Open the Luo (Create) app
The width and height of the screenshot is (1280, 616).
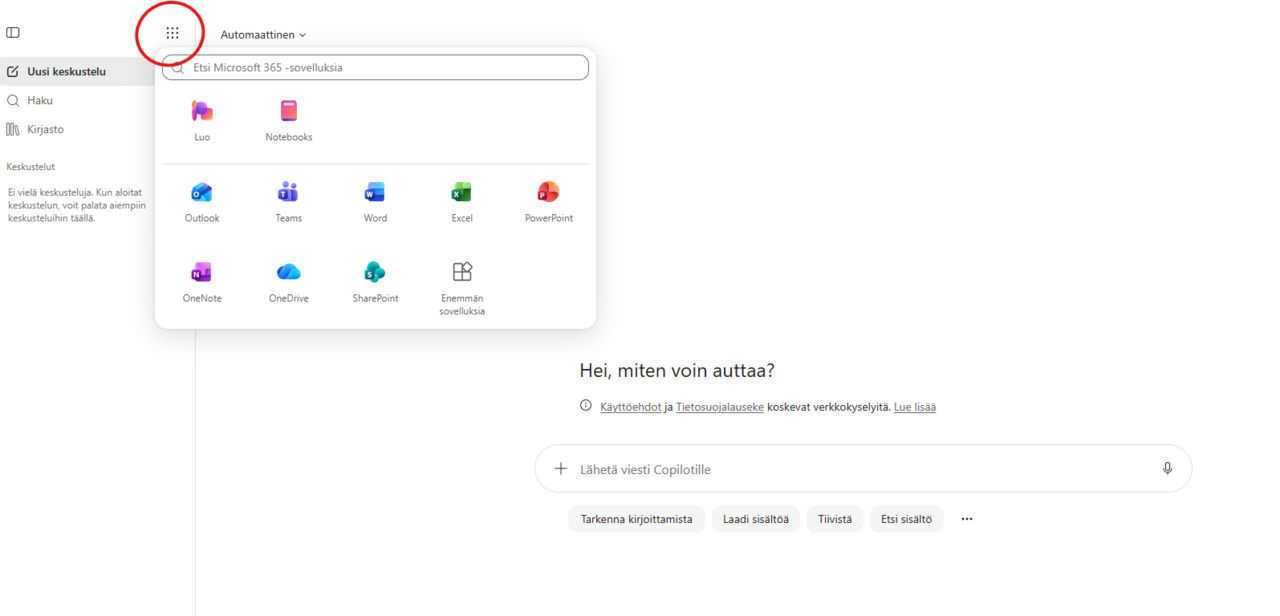[202, 121]
